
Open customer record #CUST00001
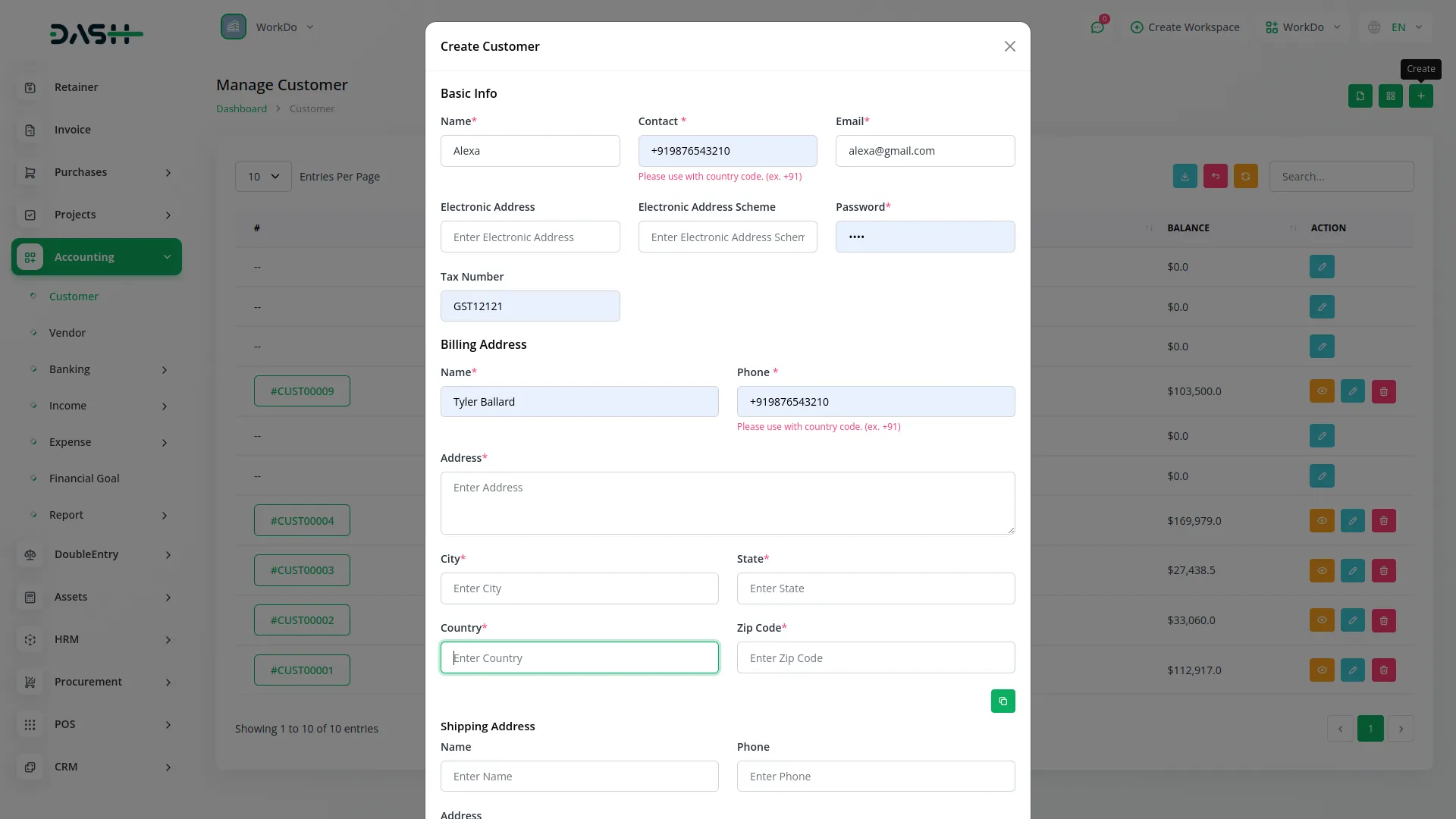click(x=302, y=670)
